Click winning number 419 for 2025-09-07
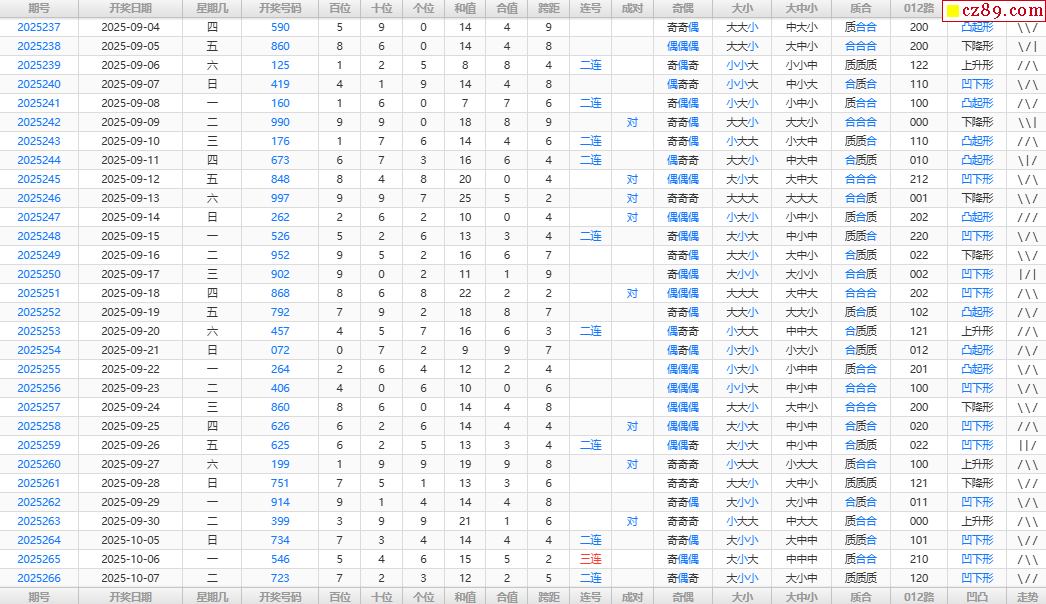The height and width of the screenshot is (604, 1046). pos(280,84)
